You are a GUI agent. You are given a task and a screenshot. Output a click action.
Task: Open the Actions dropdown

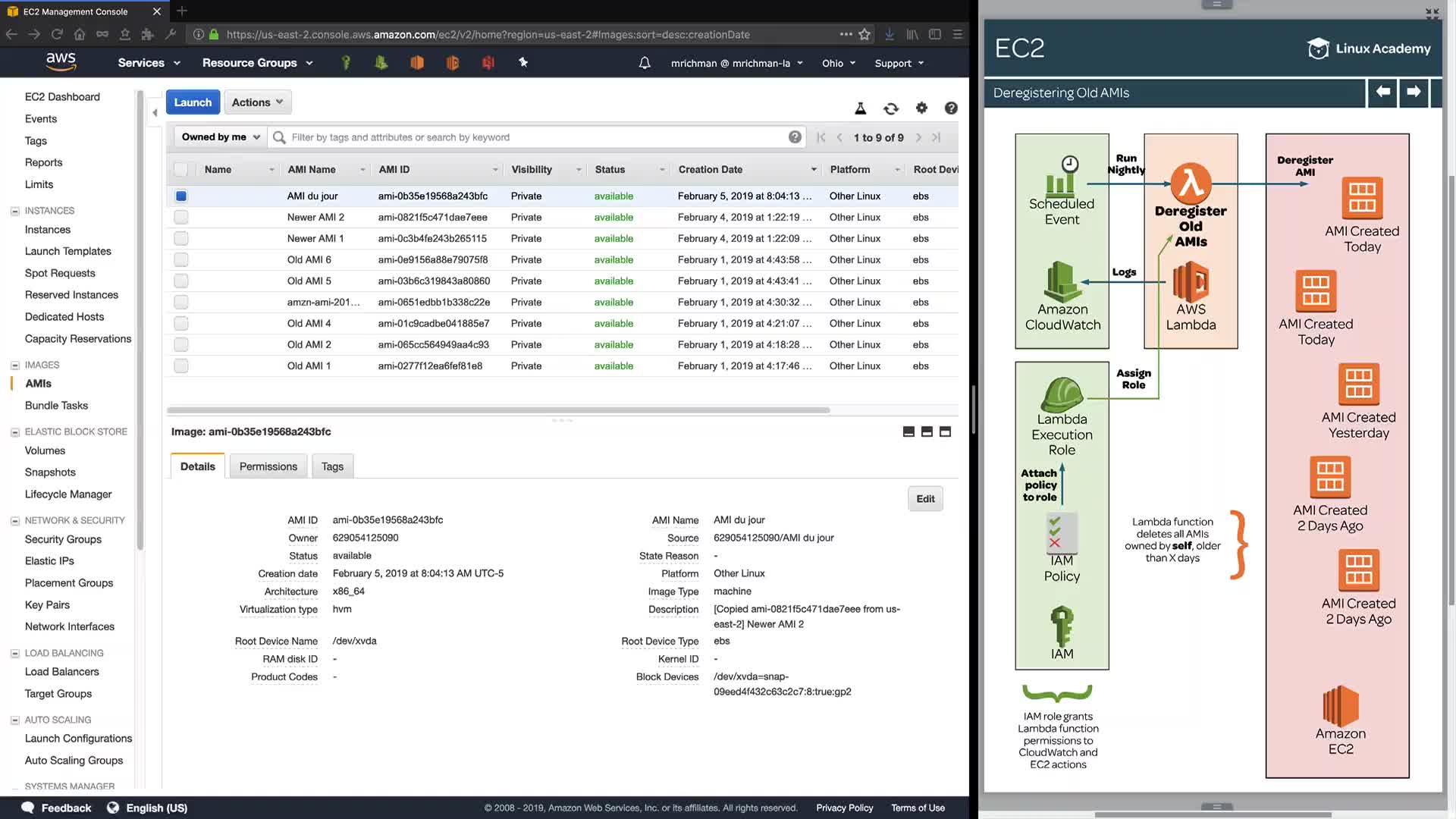click(257, 102)
